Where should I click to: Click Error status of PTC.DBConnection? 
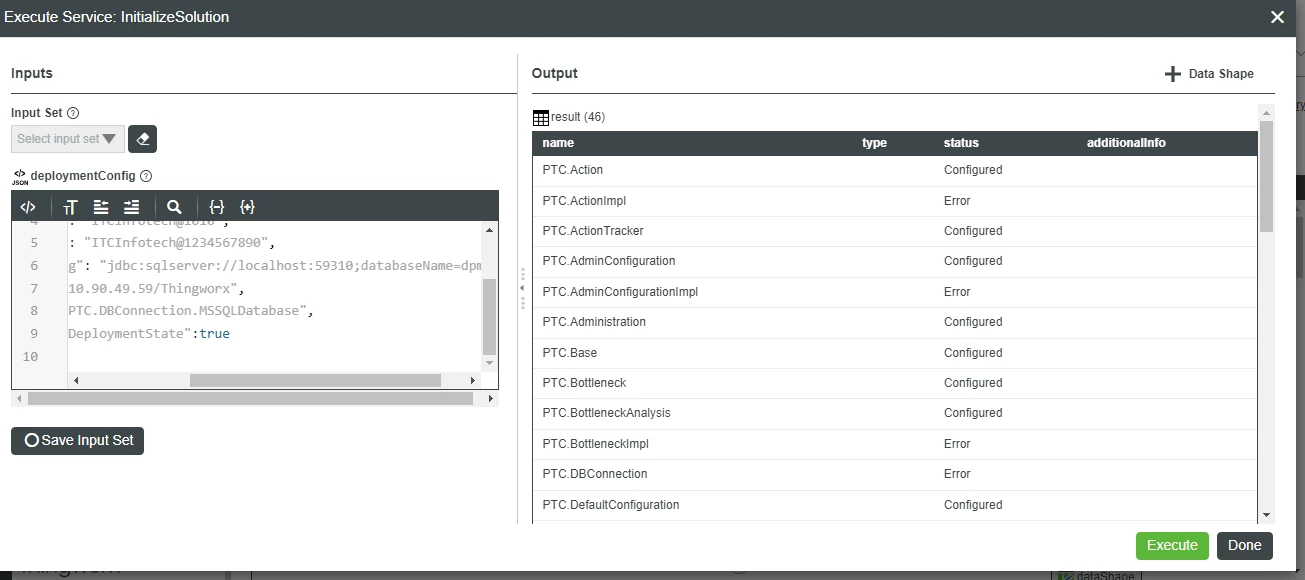(x=957, y=474)
